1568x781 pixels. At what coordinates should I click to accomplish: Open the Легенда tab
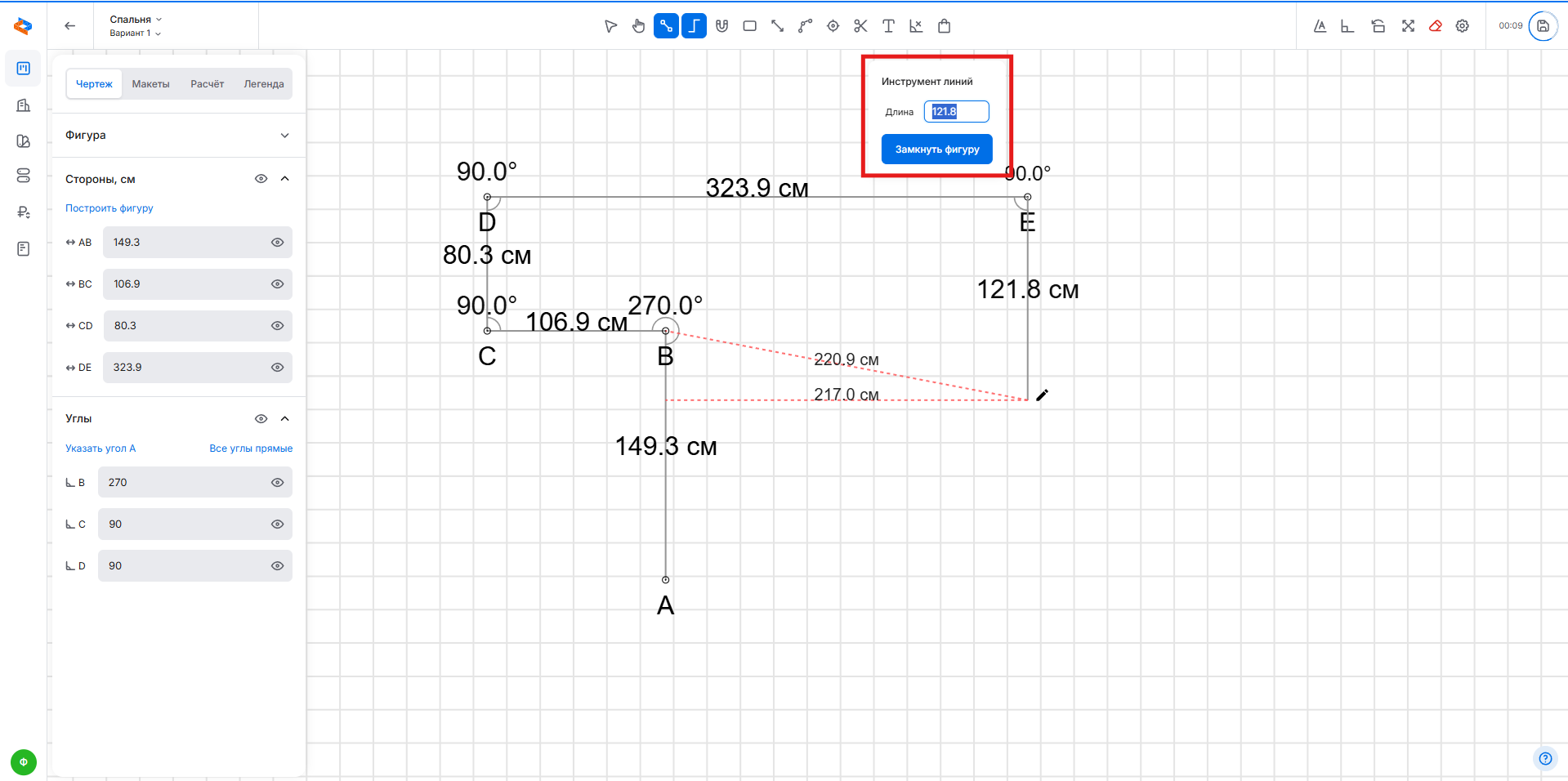(263, 84)
